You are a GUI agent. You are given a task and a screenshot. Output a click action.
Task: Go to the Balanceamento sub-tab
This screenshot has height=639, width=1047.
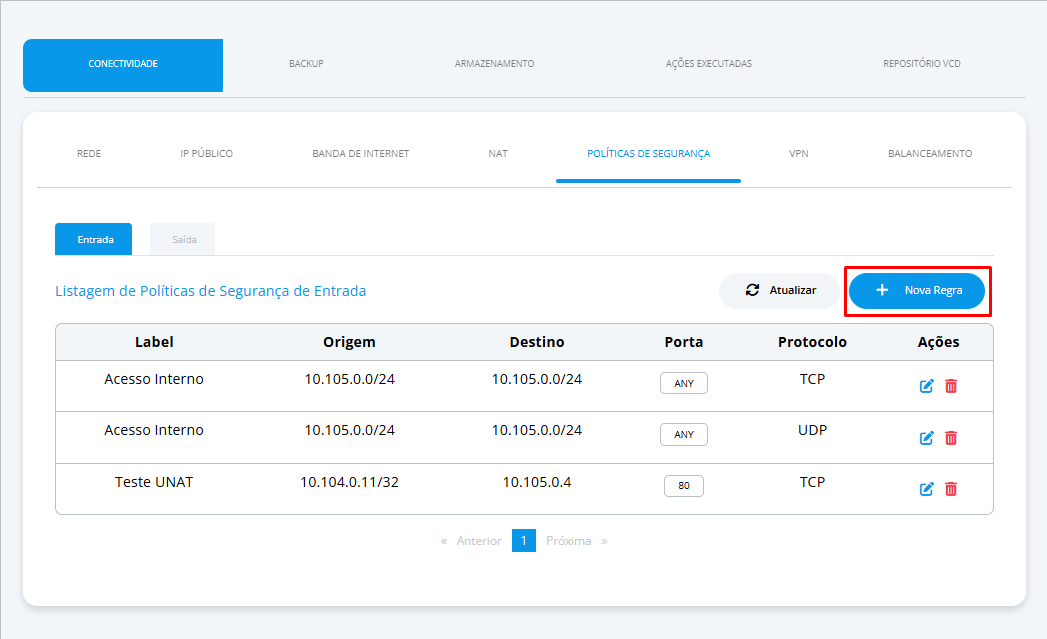(x=930, y=154)
